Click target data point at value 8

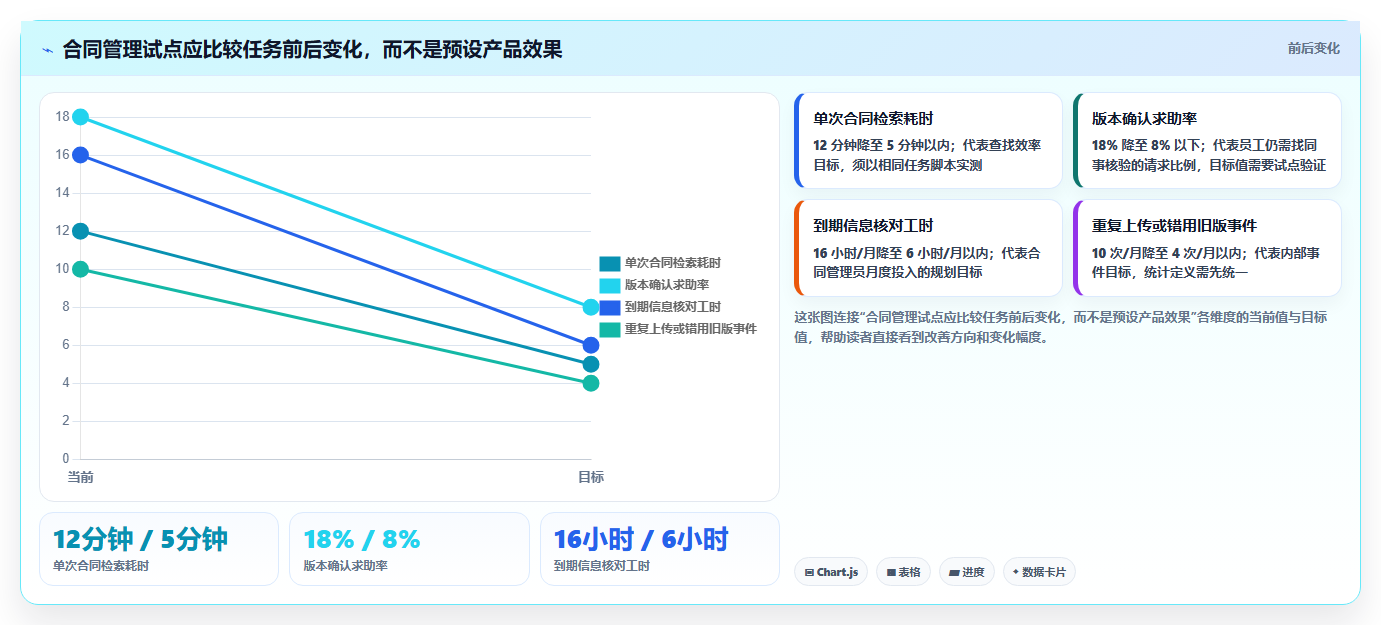pyautogui.click(x=591, y=307)
